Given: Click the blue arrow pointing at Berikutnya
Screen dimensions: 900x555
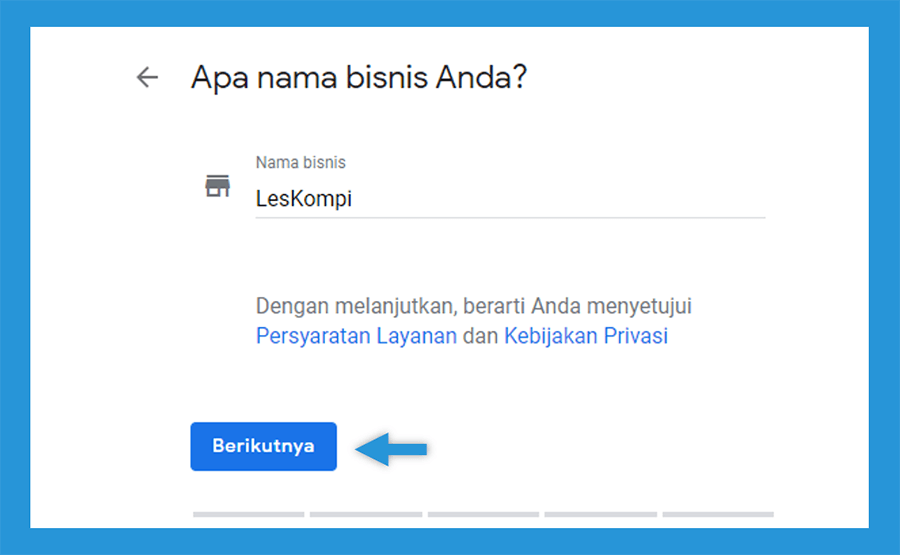Looking at the screenshot, I should point(391,449).
